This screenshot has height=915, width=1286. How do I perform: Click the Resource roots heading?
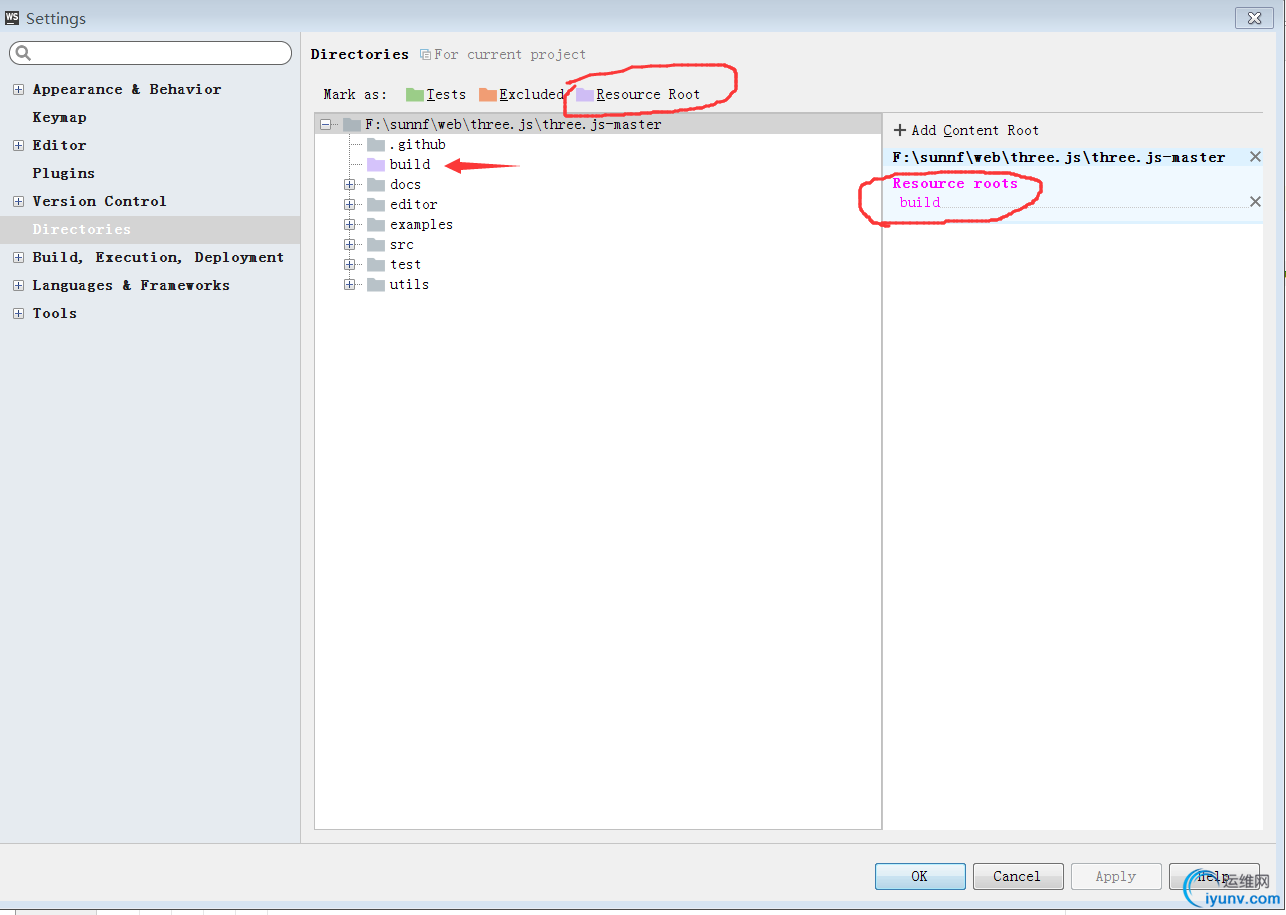tap(955, 183)
